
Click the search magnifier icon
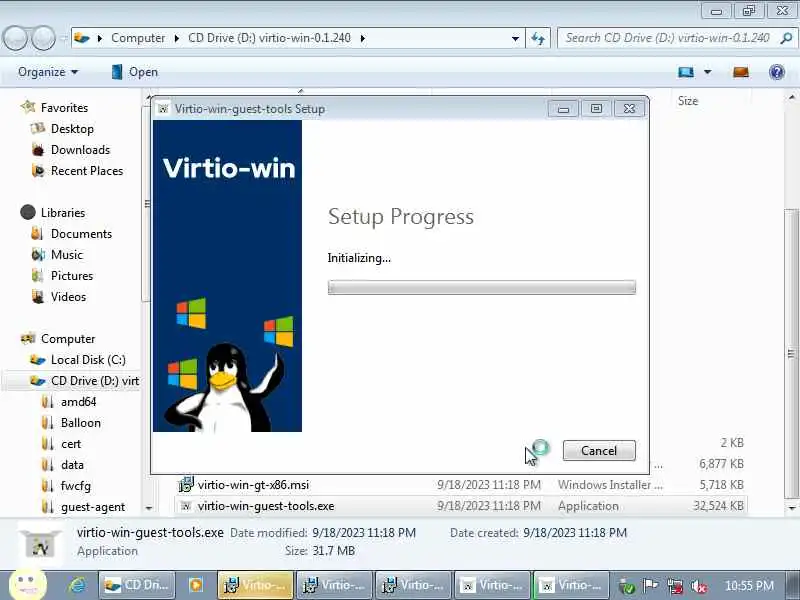click(x=786, y=38)
